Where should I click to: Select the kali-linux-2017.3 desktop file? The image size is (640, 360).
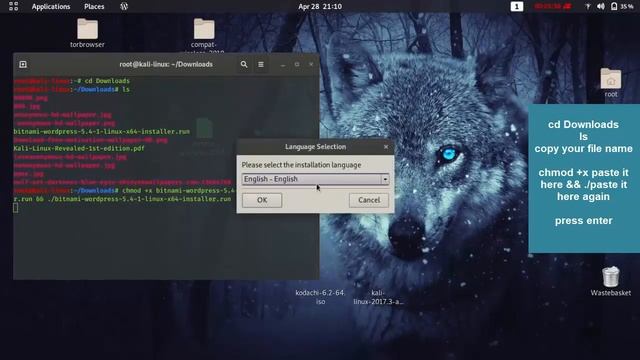378,297
